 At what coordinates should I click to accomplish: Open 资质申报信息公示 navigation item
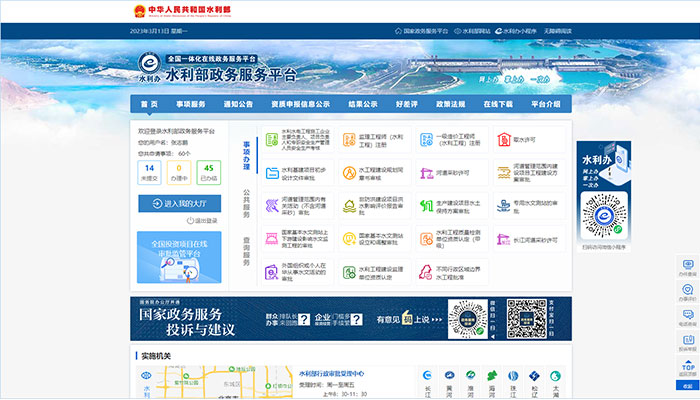pos(300,104)
